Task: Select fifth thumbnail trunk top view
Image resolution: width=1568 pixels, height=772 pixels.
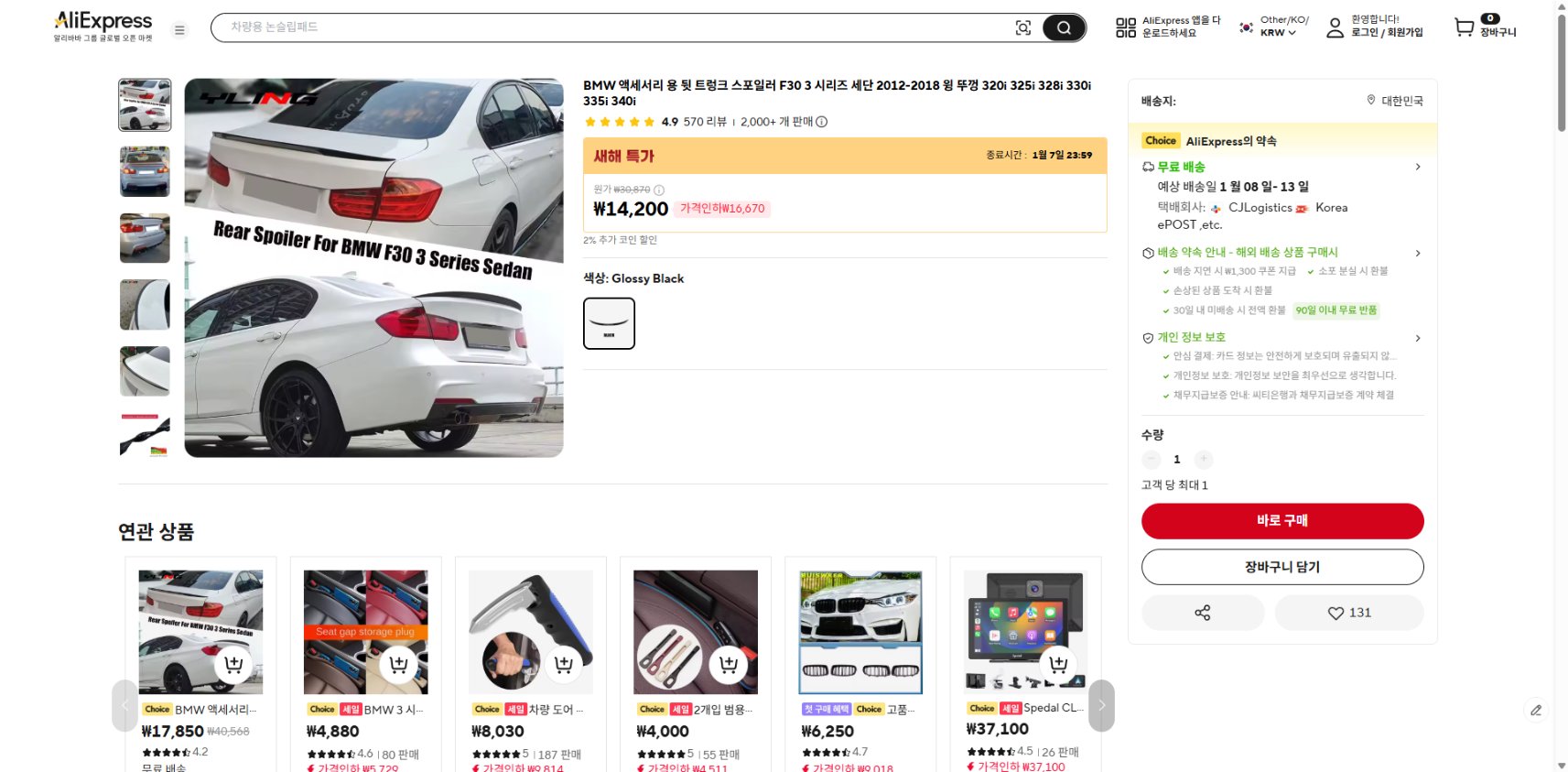Action: [x=145, y=371]
